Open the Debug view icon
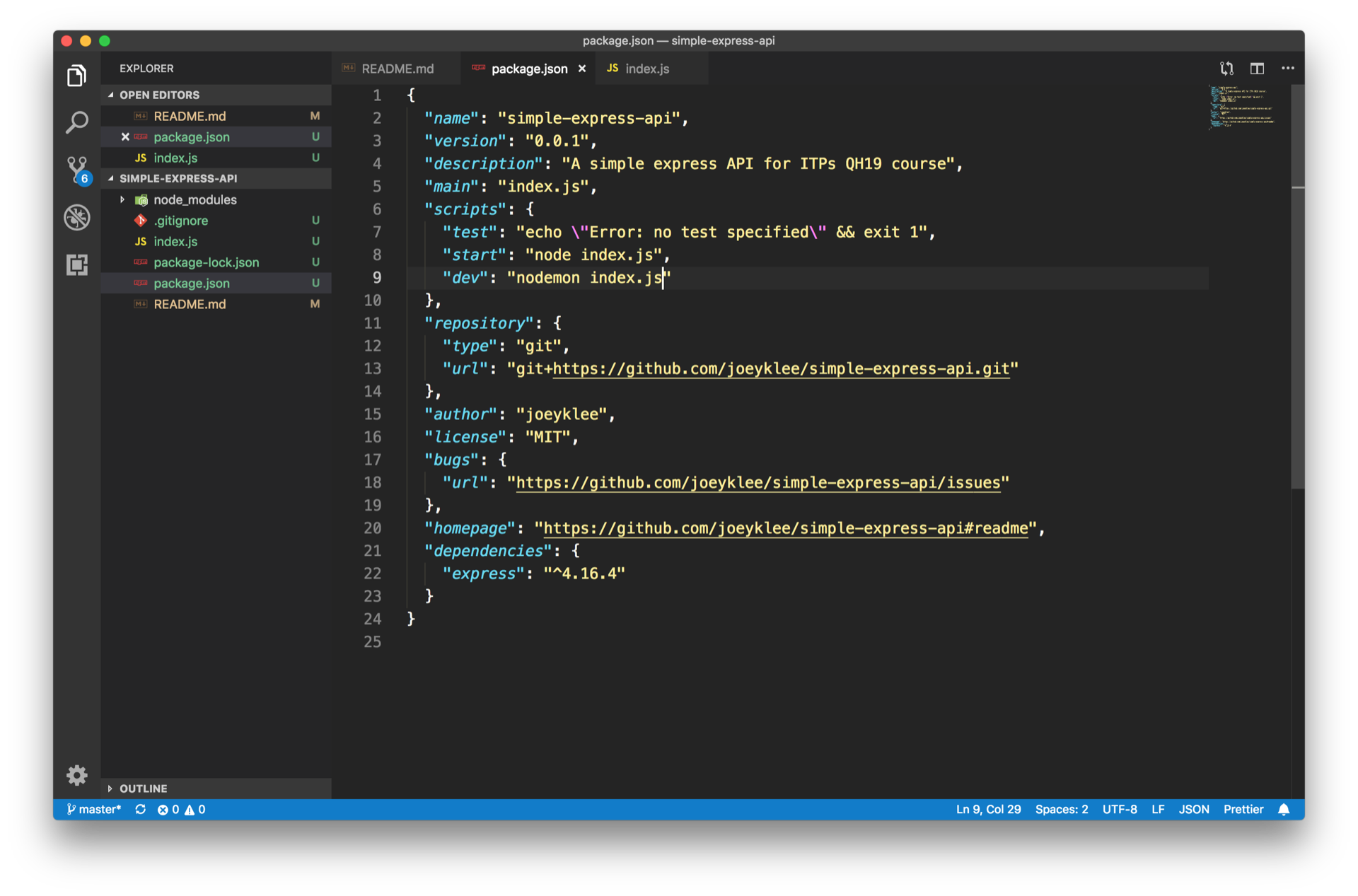The image size is (1358, 896). (x=76, y=217)
